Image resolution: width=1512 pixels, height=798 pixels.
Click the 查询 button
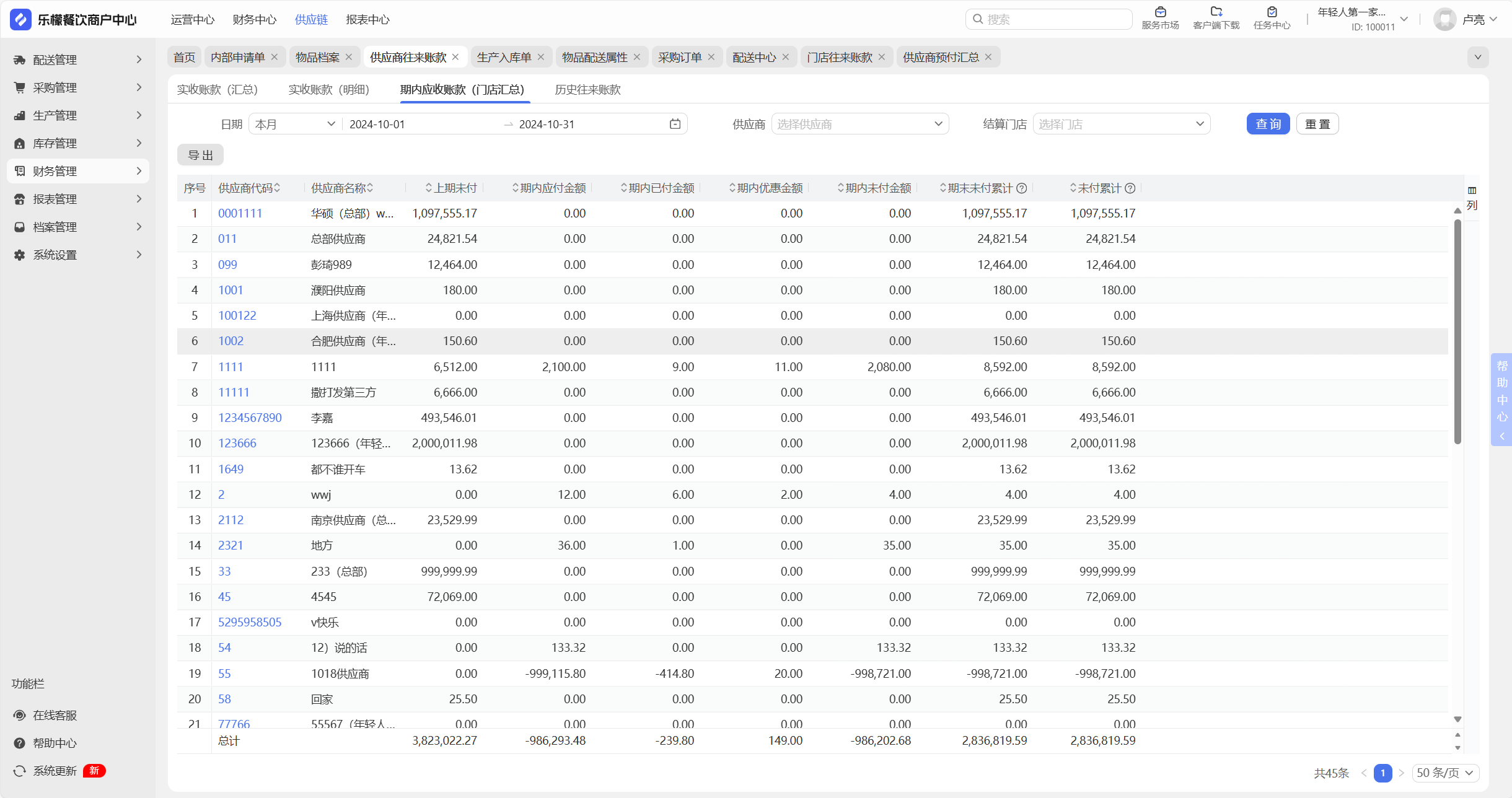pos(1268,124)
